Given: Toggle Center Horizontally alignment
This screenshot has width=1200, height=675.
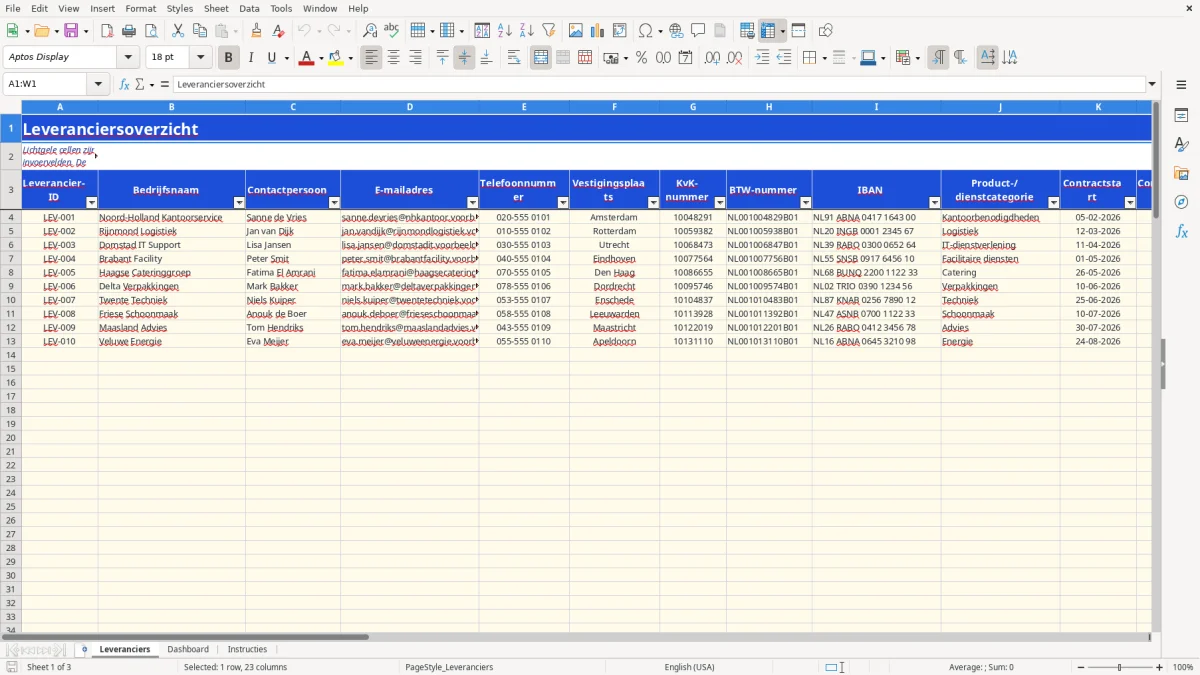Looking at the screenshot, I should click(x=394, y=58).
